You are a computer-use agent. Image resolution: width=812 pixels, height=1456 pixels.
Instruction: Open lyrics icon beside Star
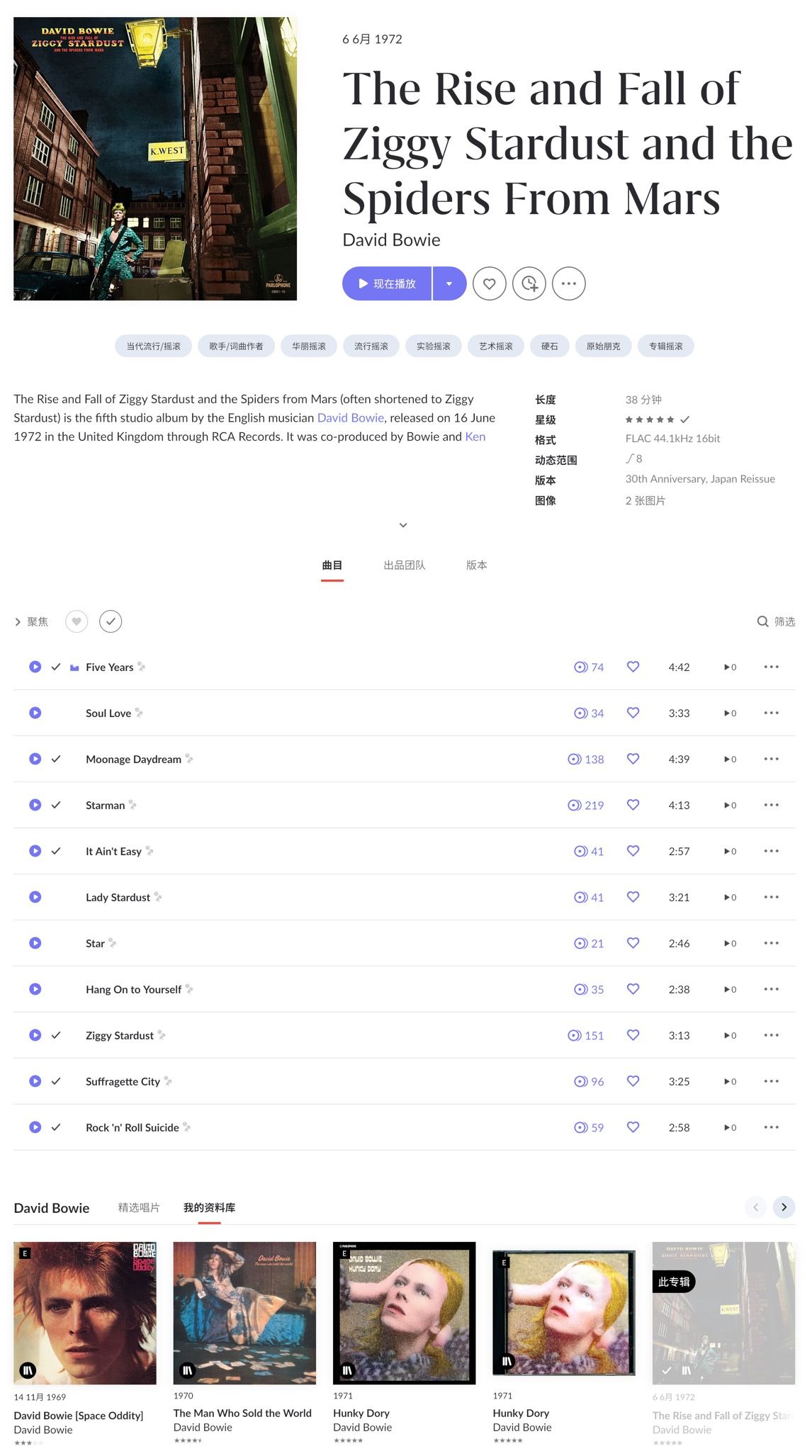click(113, 943)
